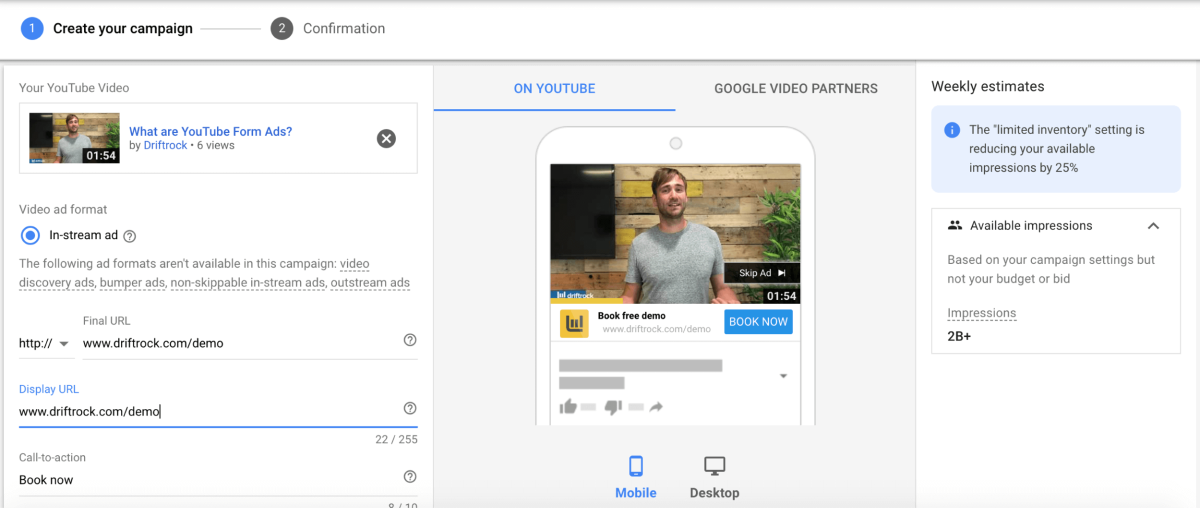Expand the video description arrow in preview
This screenshot has width=1200, height=508.
point(783,376)
